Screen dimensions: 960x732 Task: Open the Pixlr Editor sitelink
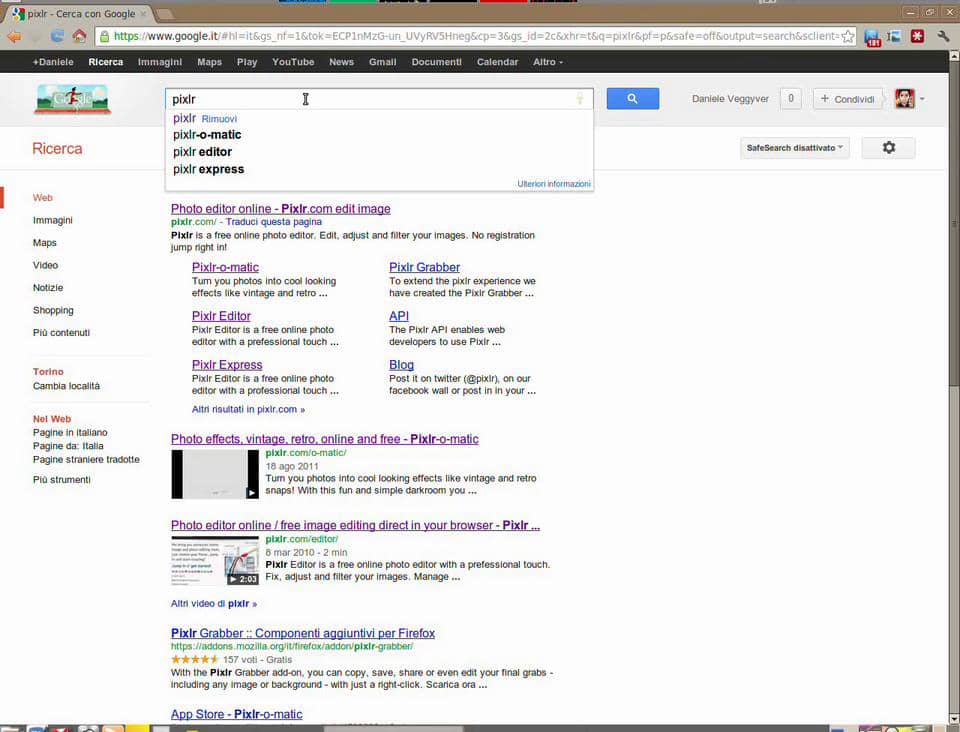point(221,316)
